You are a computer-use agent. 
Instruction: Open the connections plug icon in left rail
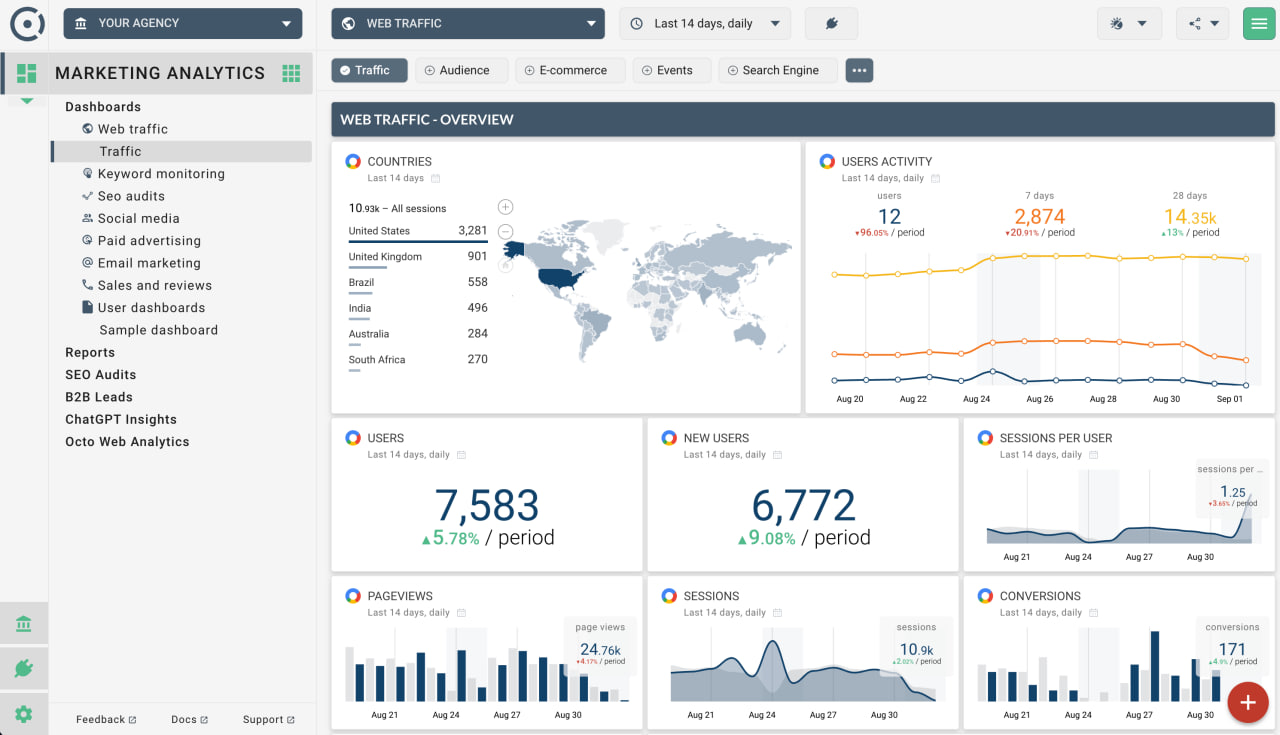[x=24, y=669]
